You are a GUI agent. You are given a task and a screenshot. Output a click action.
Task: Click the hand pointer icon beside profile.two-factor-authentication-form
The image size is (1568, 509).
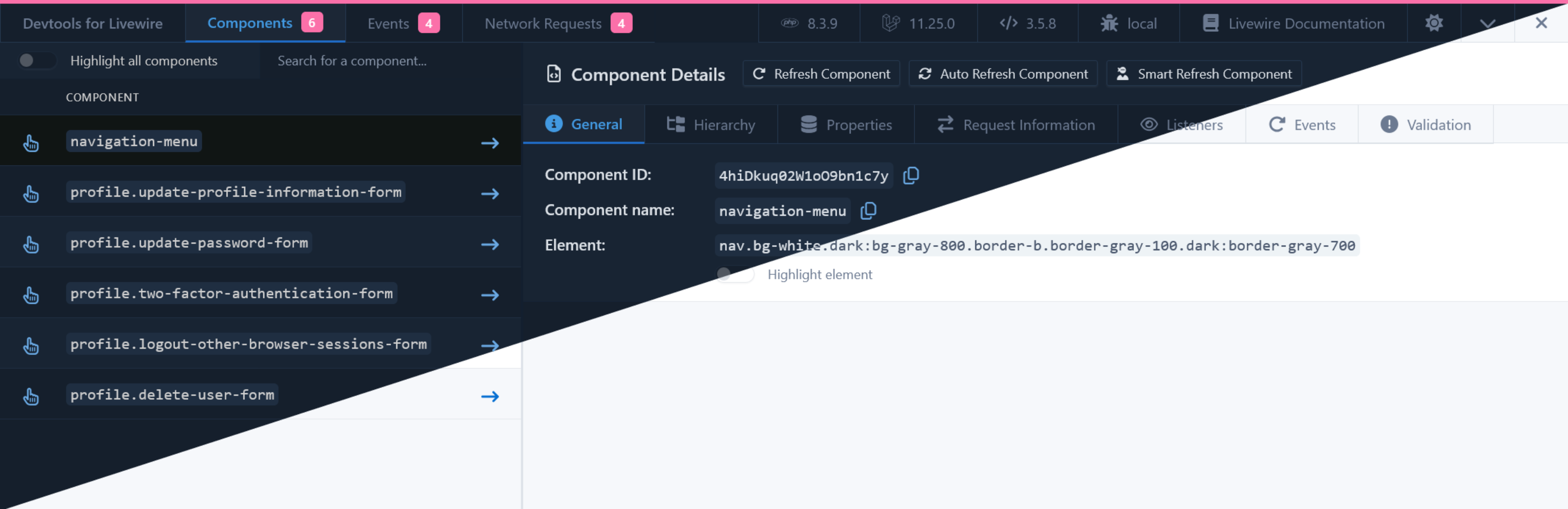click(x=30, y=295)
